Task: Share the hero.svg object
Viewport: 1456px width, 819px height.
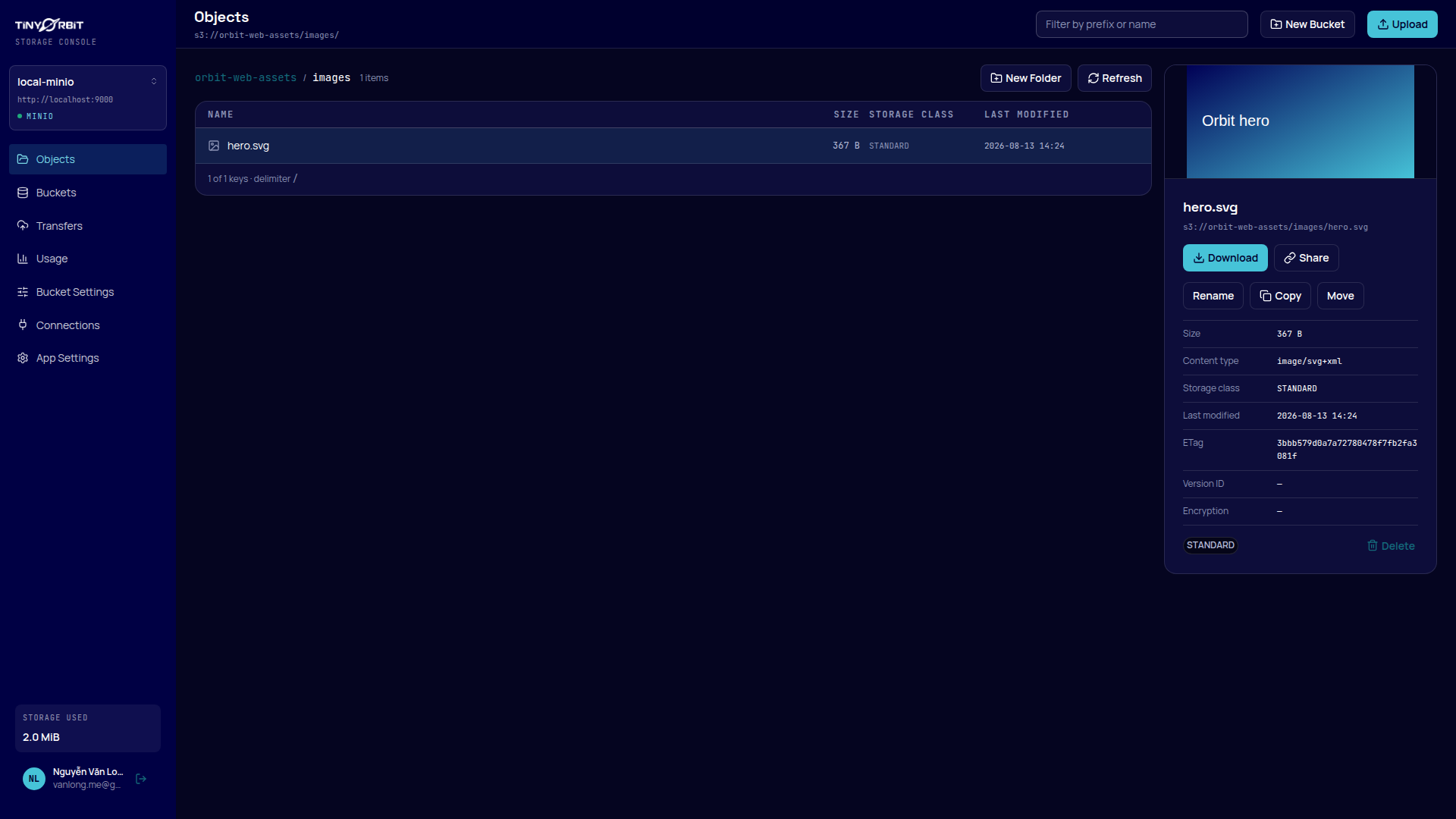Action: tap(1307, 258)
